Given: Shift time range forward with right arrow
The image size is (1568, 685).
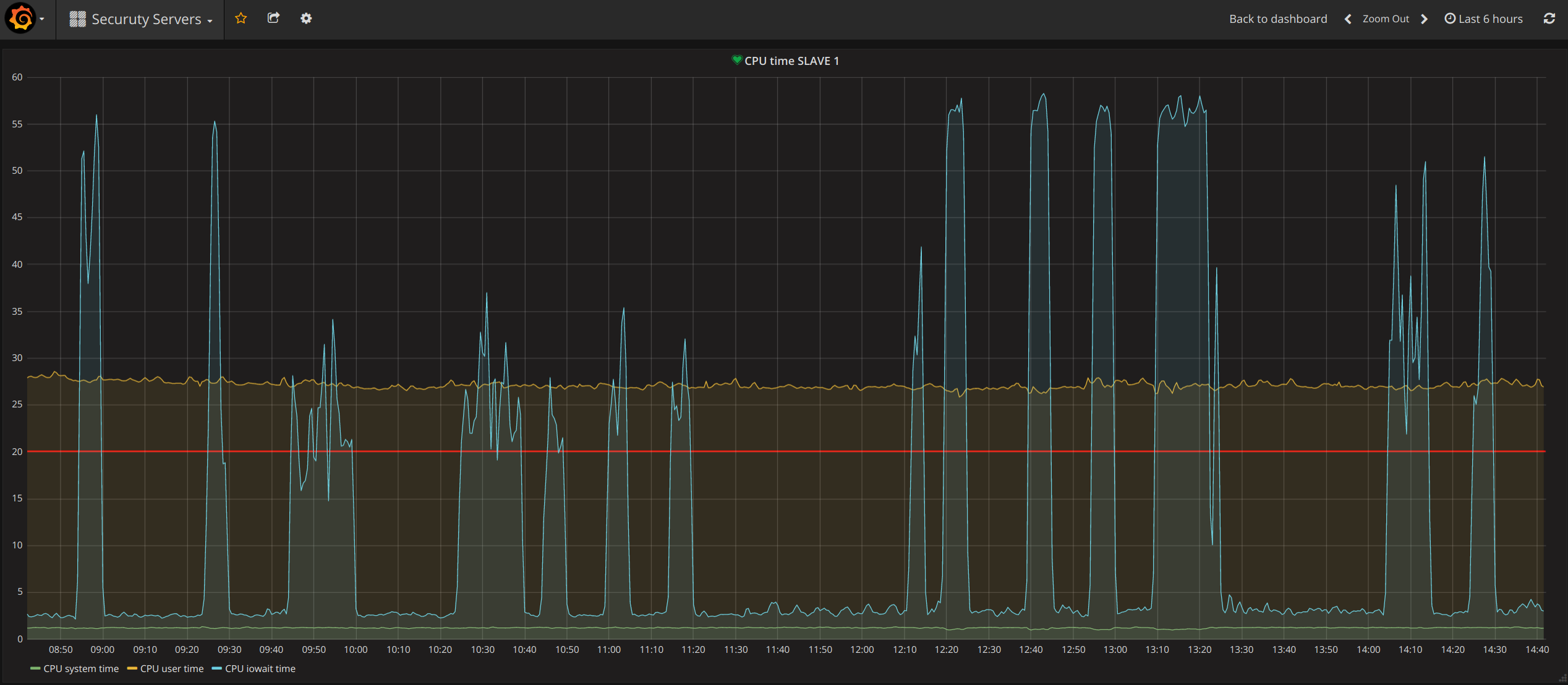Looking at the screenshot, I should (1424, 19).
